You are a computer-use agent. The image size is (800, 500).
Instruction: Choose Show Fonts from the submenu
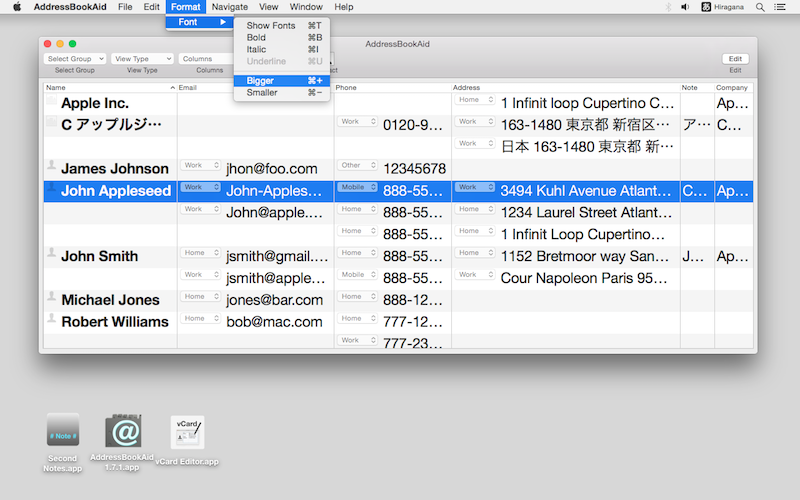[x=282, y=26]
